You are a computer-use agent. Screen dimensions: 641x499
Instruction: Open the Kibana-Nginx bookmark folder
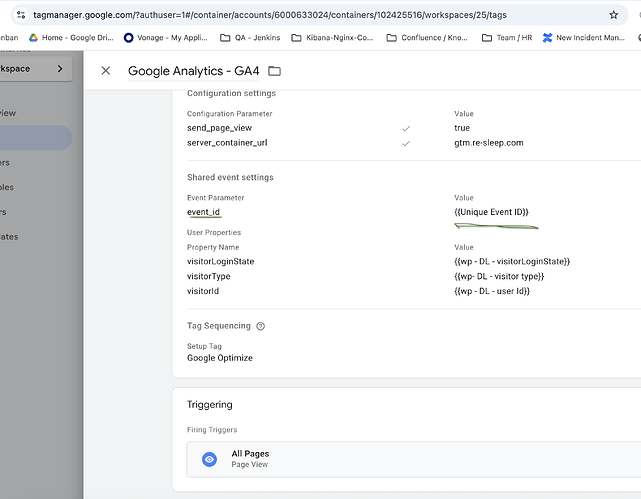click(332, 38)
